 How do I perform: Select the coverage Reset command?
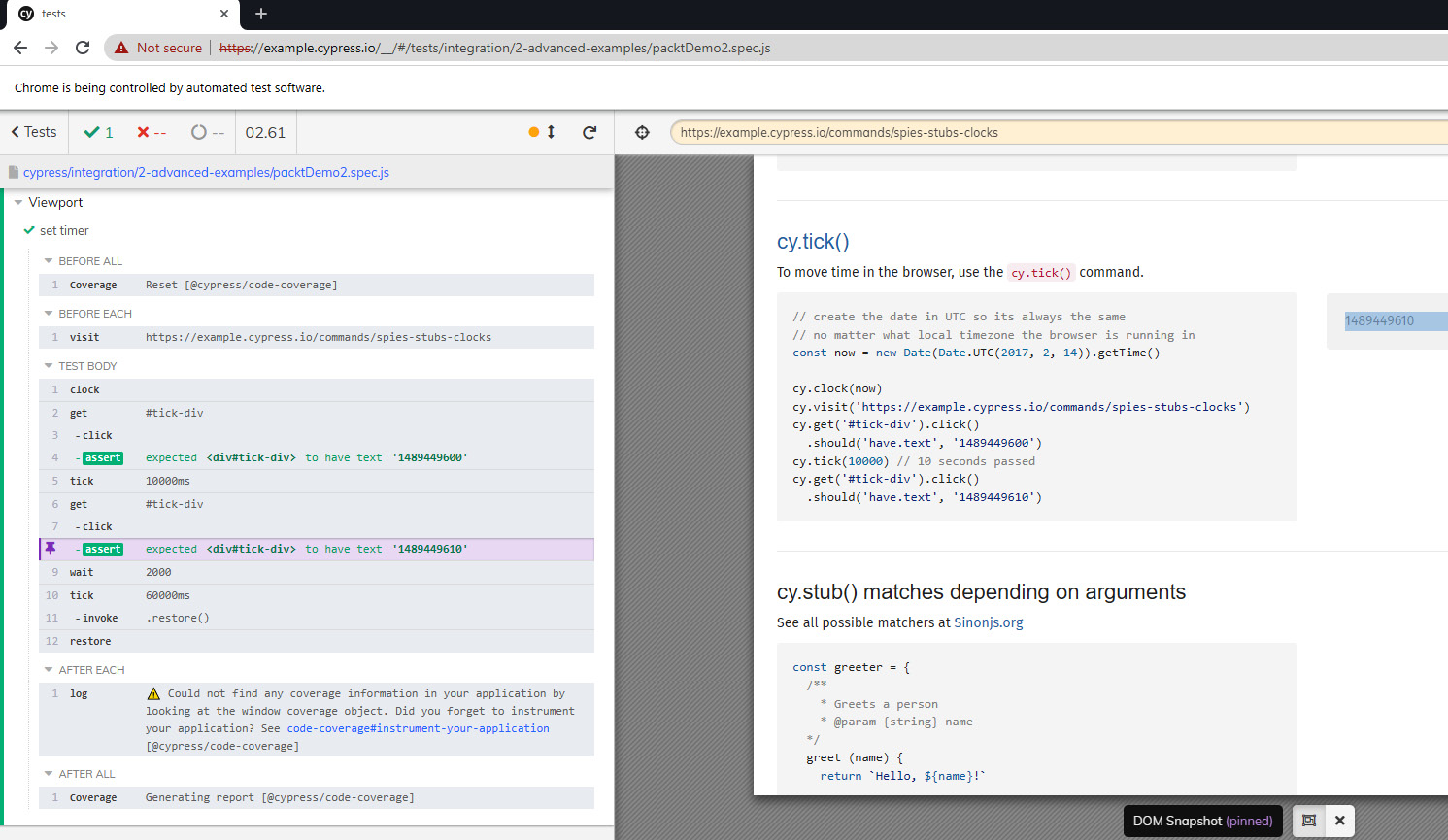click(317, 285)
